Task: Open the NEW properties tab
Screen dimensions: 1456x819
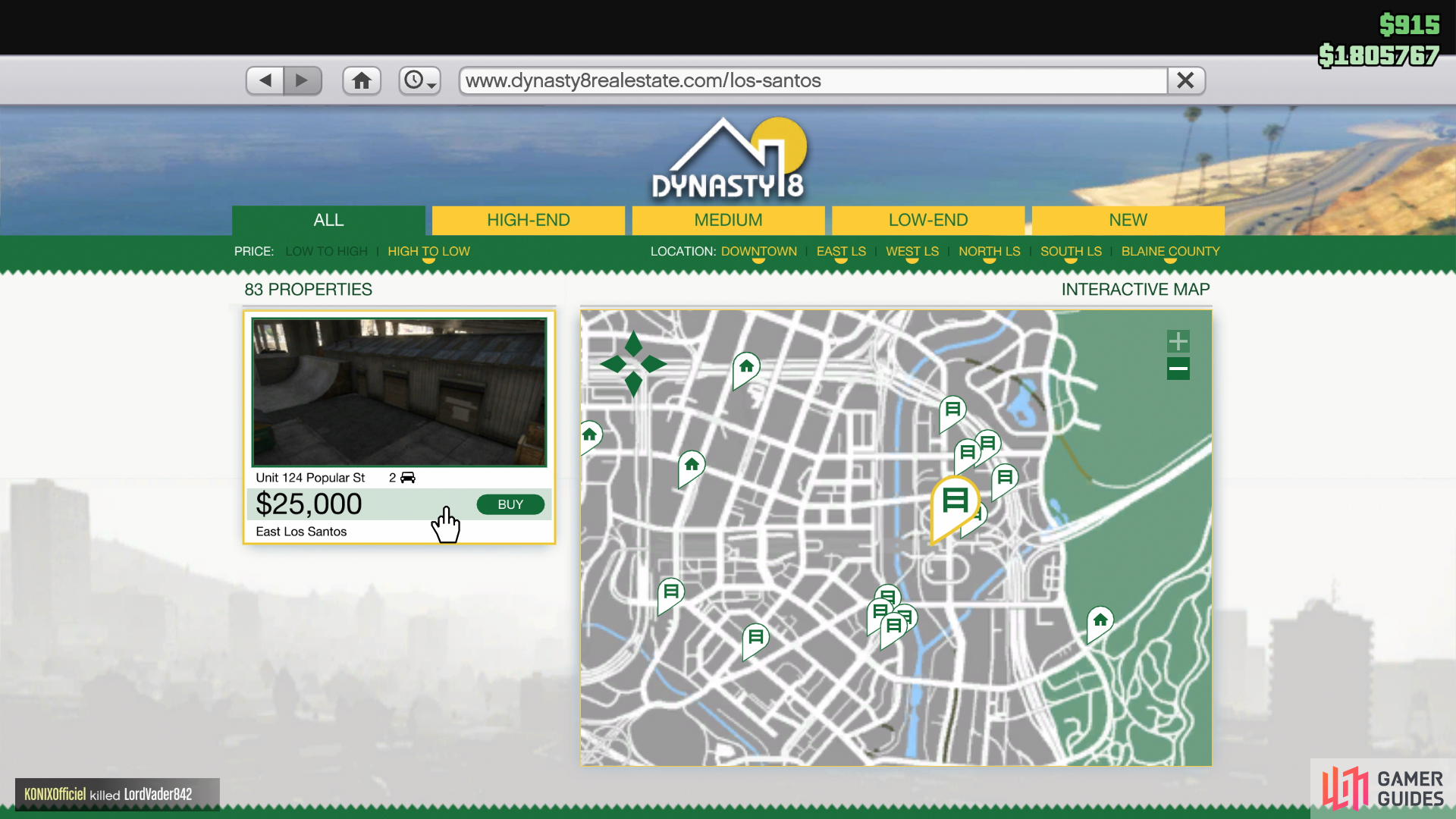Action: pos(1128,220)
